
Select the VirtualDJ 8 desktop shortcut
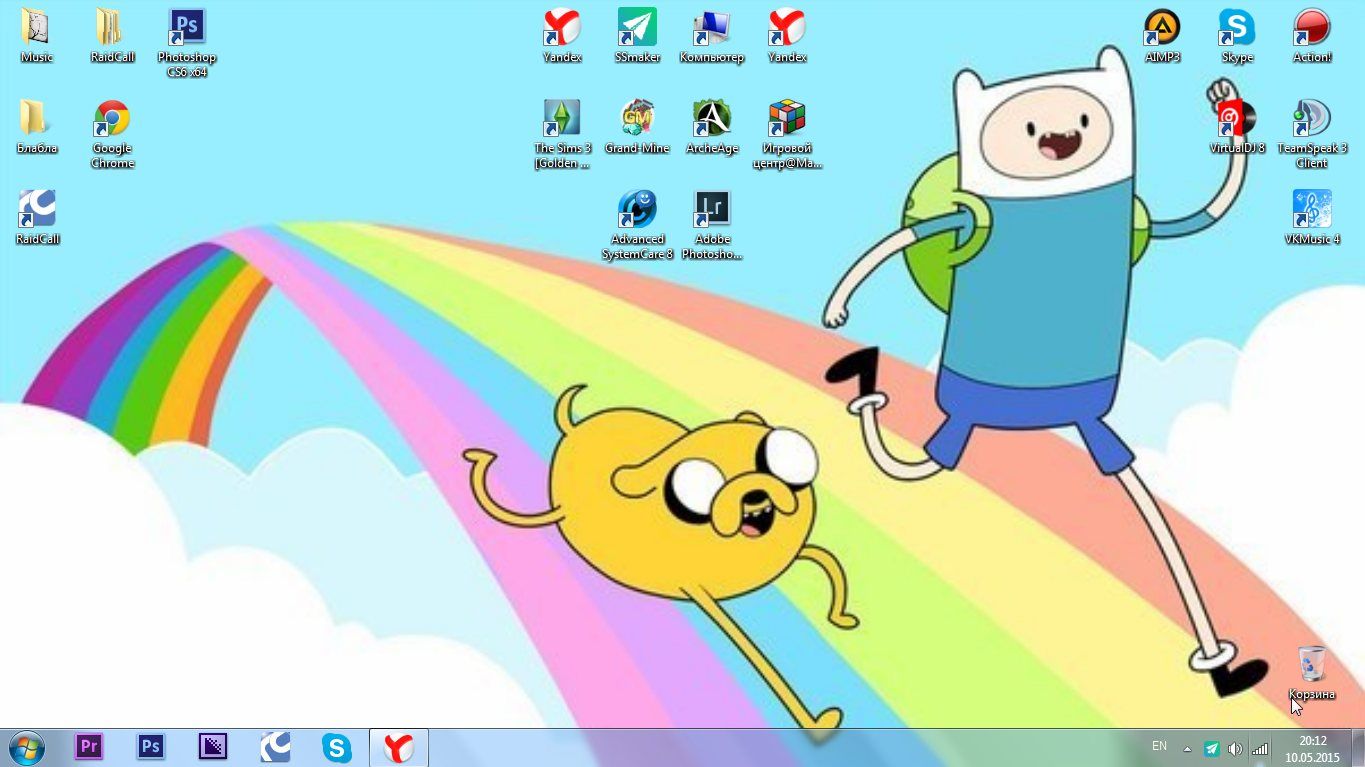pyautogui.click(x=1237, y=127)
